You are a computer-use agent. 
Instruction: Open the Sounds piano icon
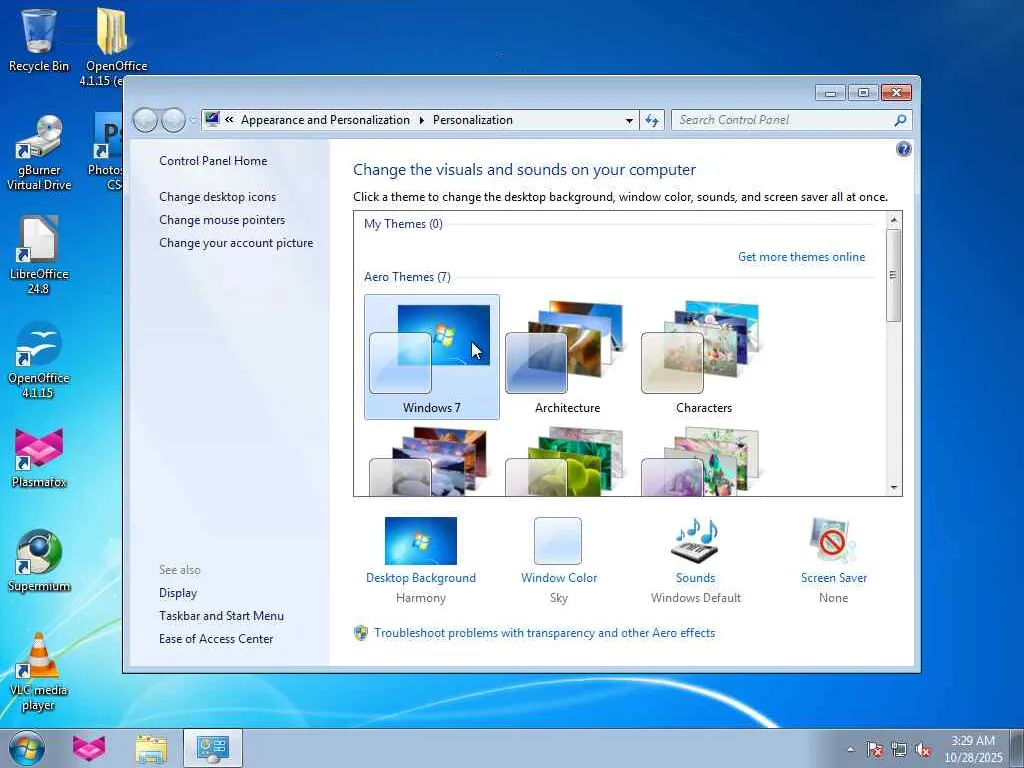[695, 541]
